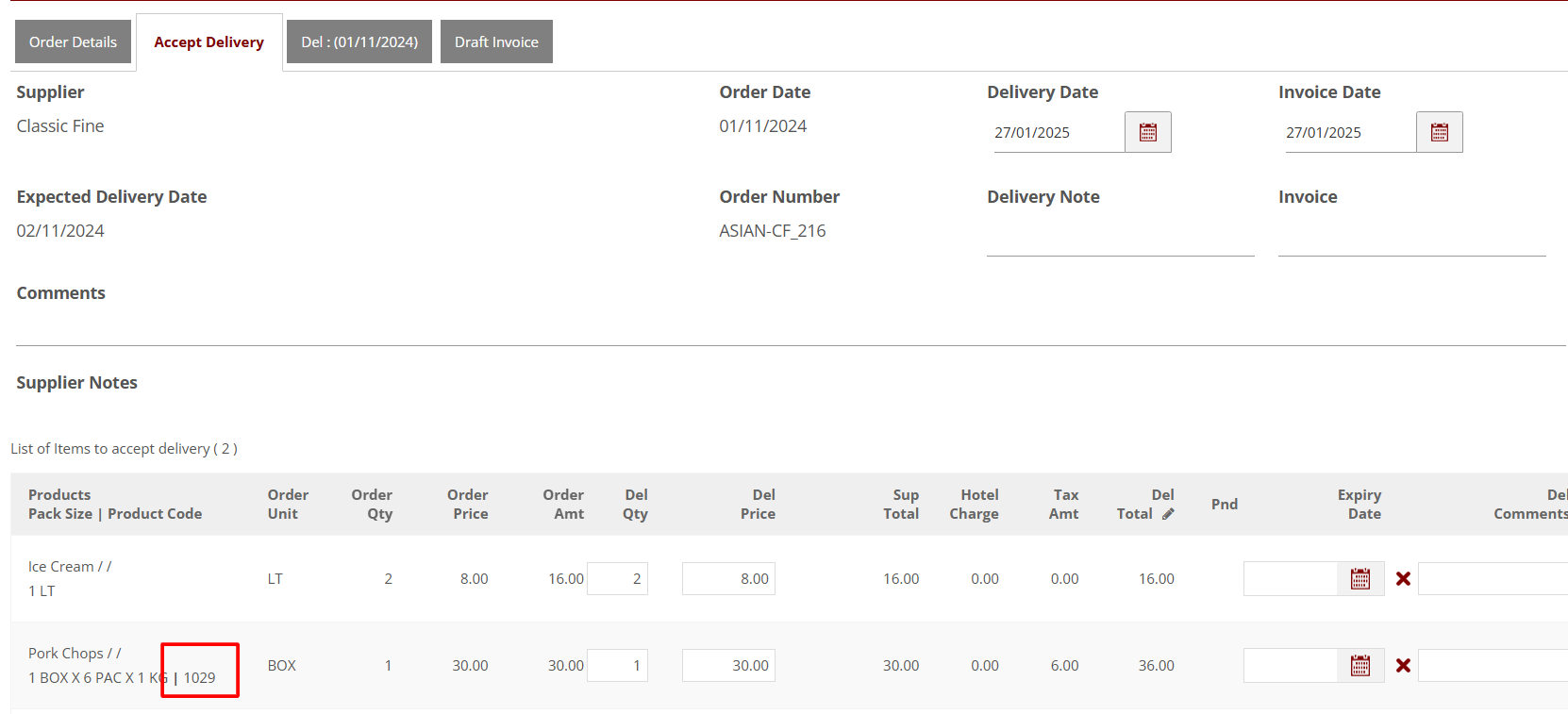Remove the Ice Cream row with red X

[1403, 579]
